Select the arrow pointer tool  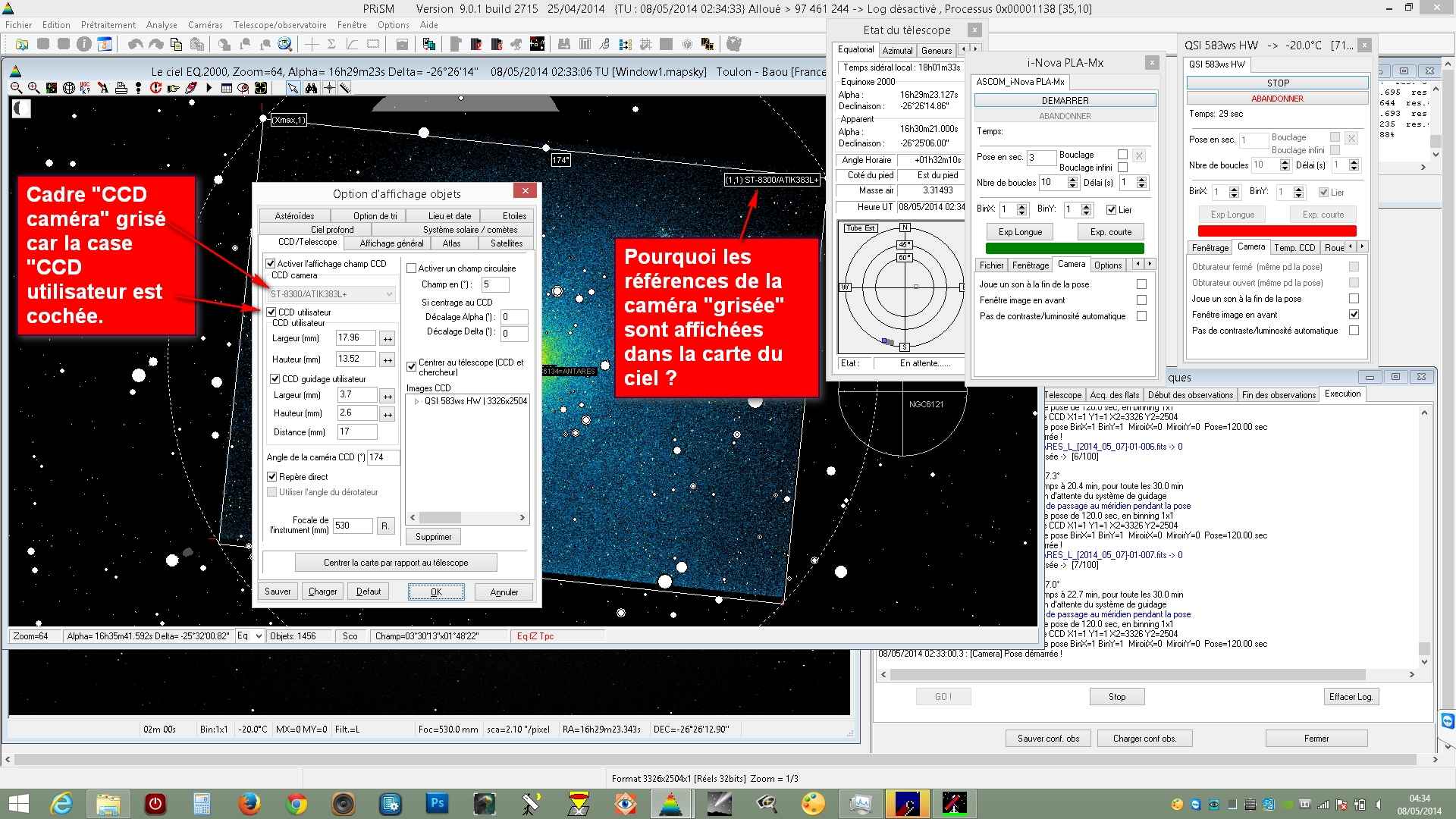pos(293,88)
